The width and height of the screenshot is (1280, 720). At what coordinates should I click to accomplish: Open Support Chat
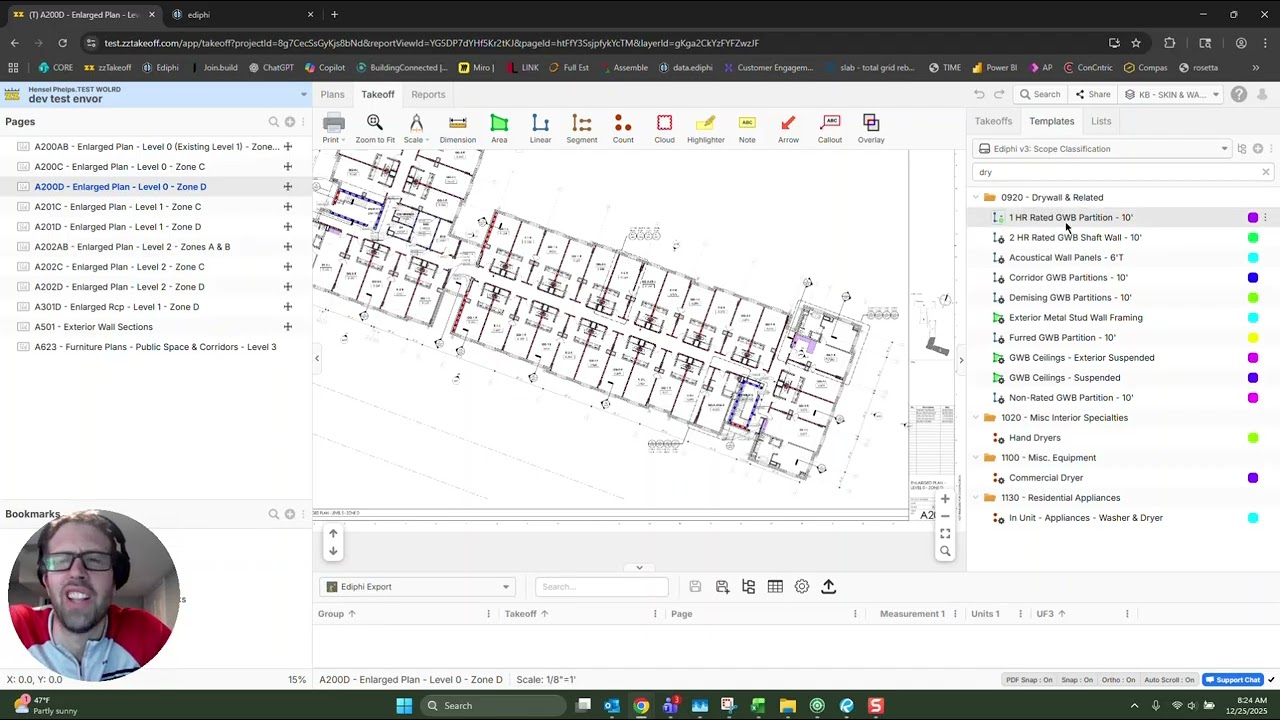pyautogui.click(x=1233, y=680)
